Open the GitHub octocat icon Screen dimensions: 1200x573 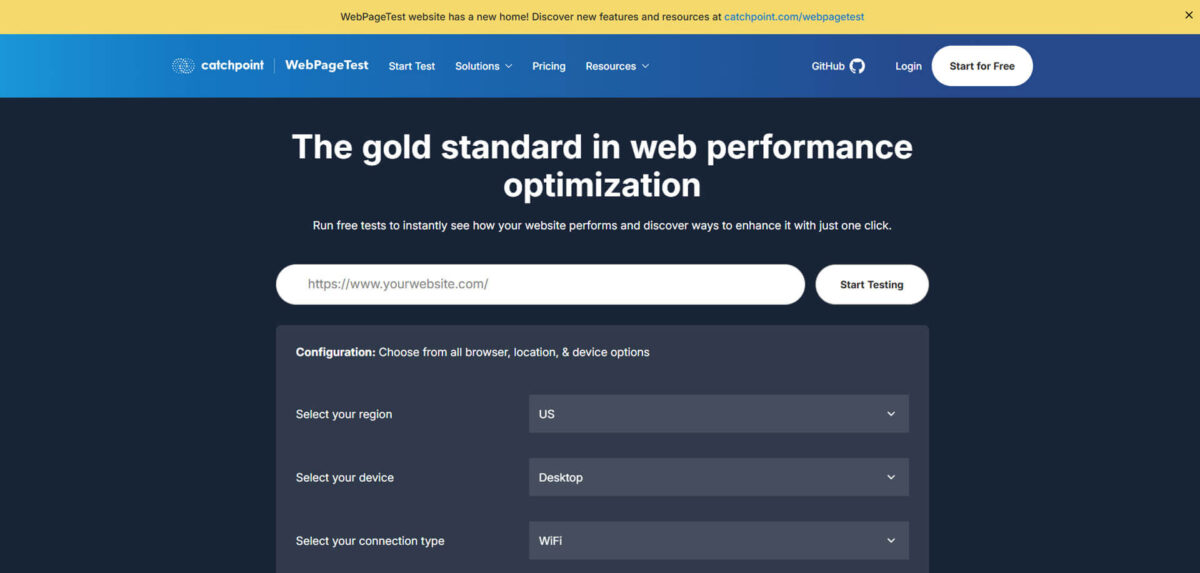[857, 66]
